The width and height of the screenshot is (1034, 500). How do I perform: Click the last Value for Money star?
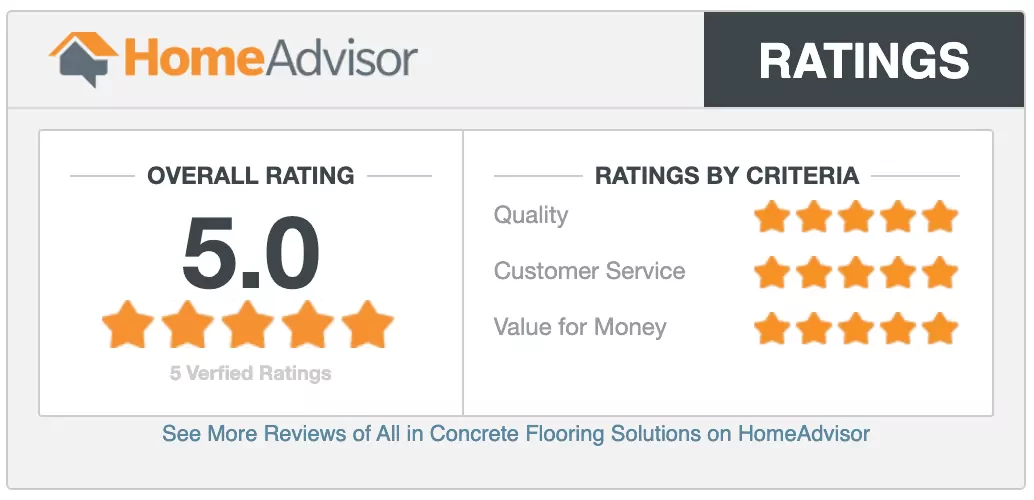[x=940, y=328]
